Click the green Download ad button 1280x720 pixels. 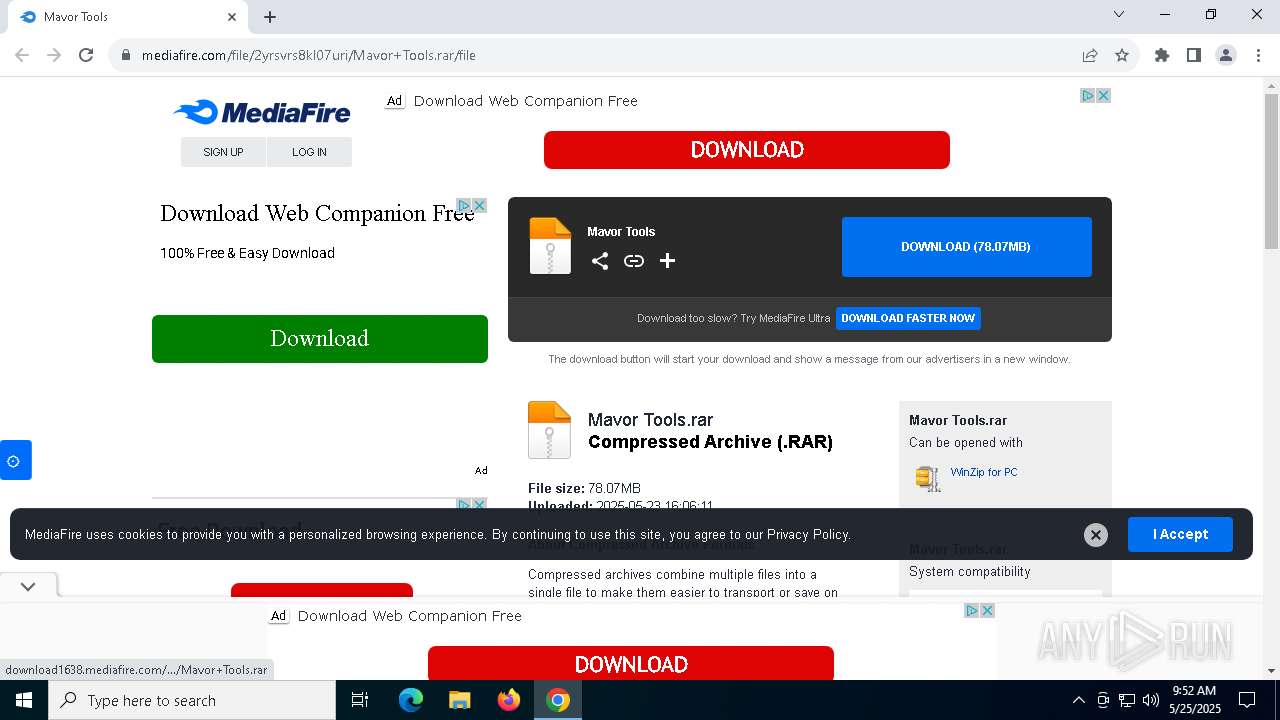tap(320, 339)
